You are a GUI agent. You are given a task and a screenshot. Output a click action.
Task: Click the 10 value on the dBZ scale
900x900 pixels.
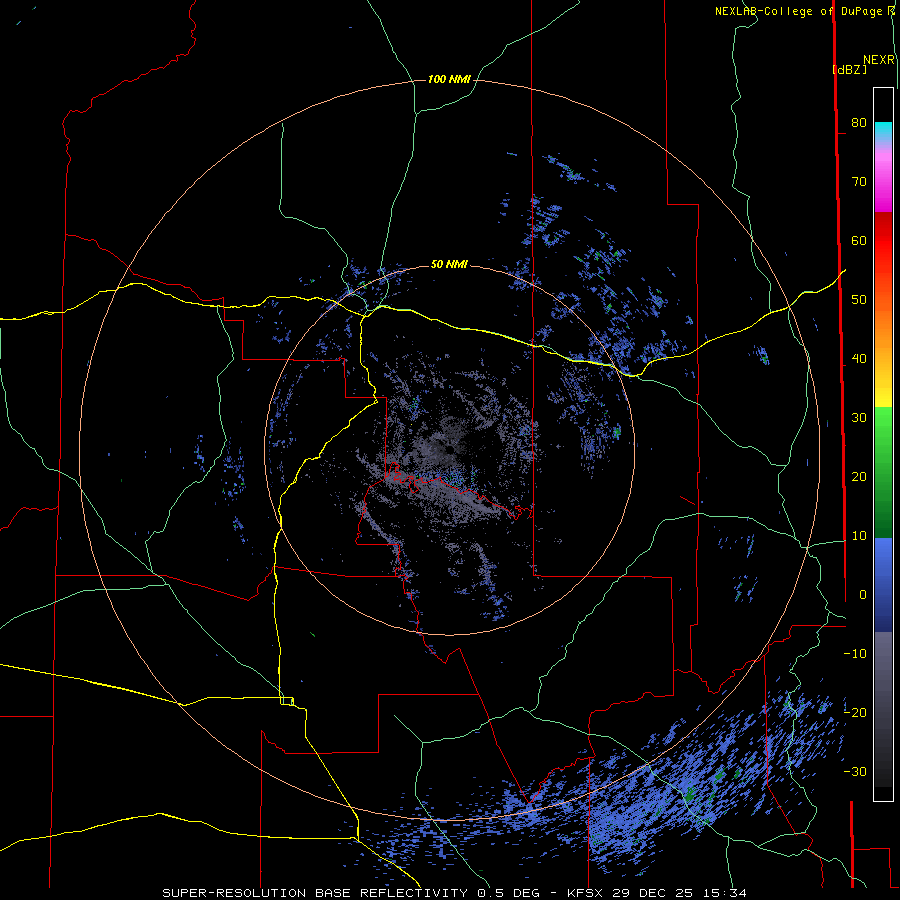859,536
